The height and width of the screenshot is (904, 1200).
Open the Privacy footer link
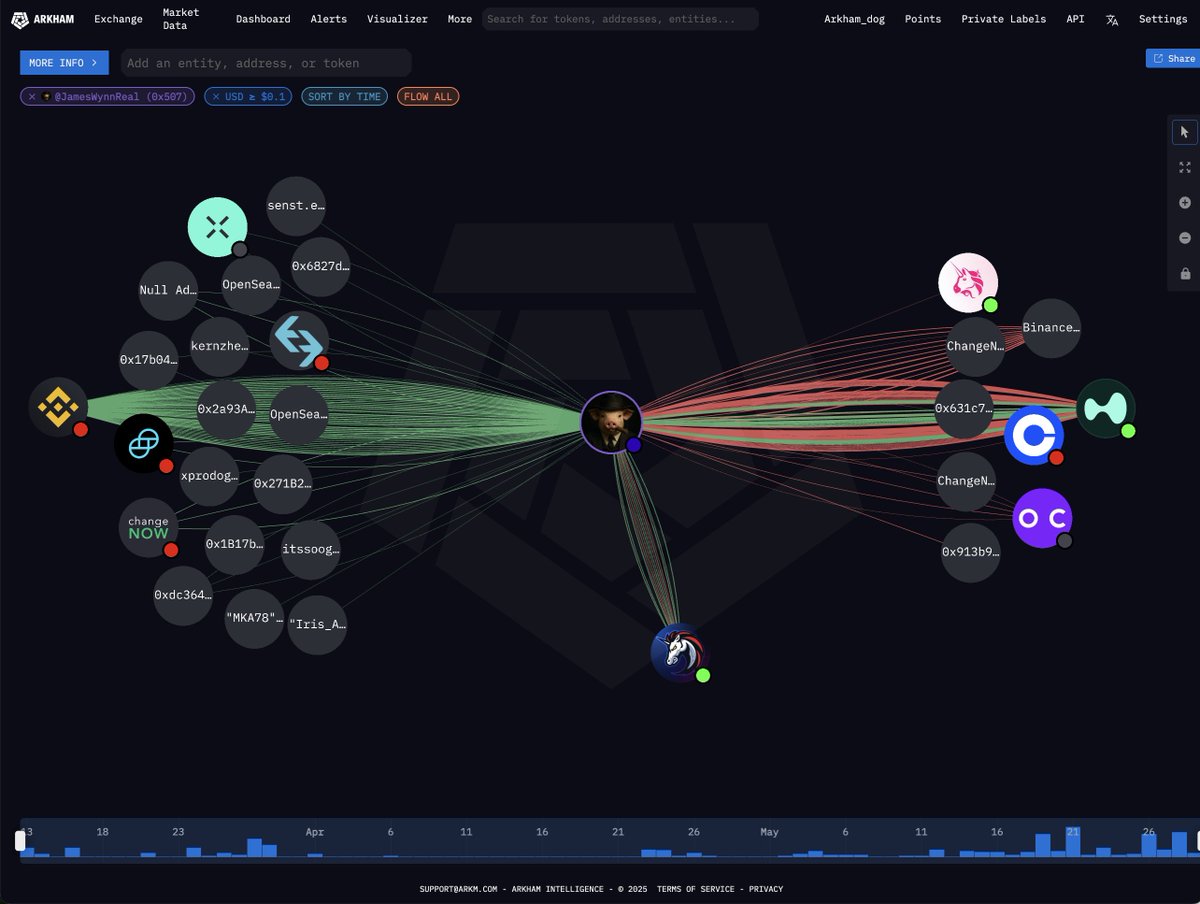click(766, 889)
